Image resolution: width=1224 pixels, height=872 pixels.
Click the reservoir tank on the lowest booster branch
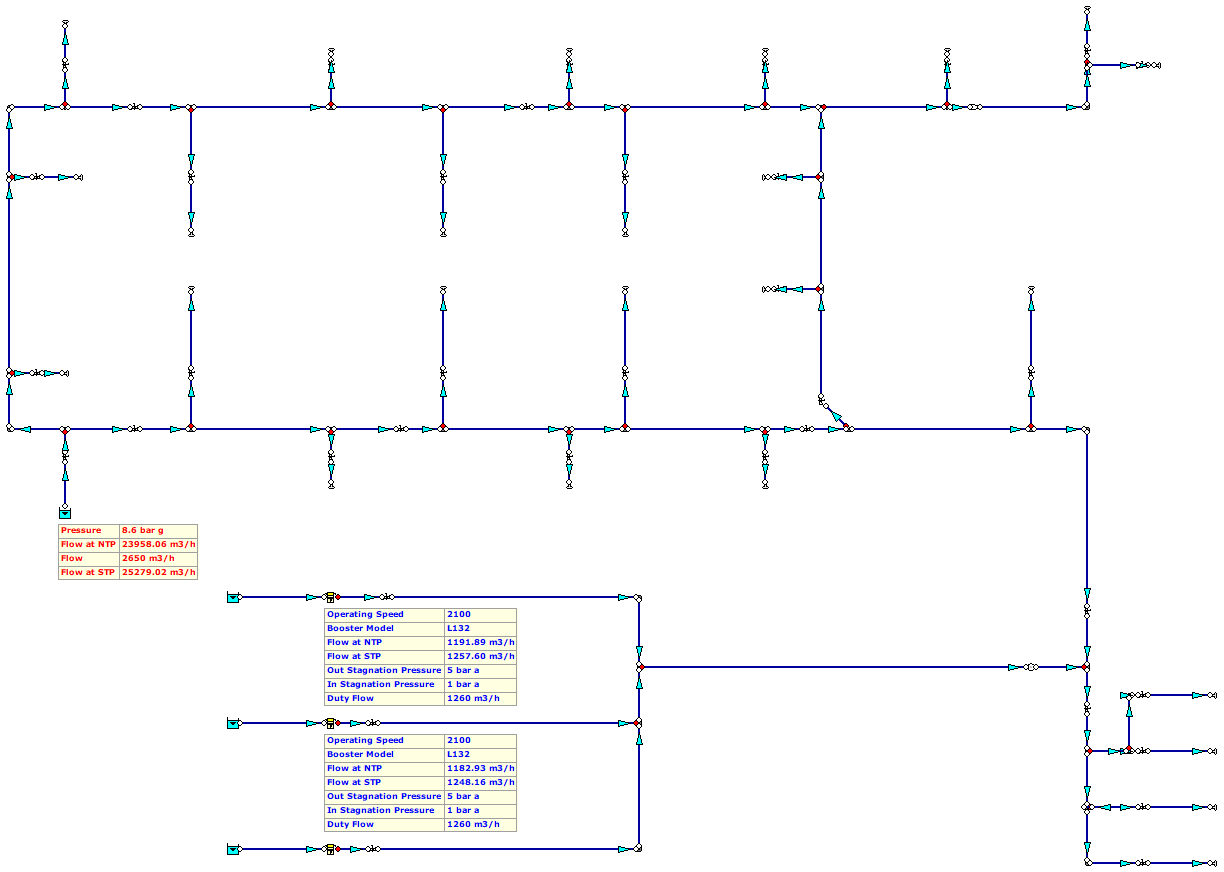233,848
